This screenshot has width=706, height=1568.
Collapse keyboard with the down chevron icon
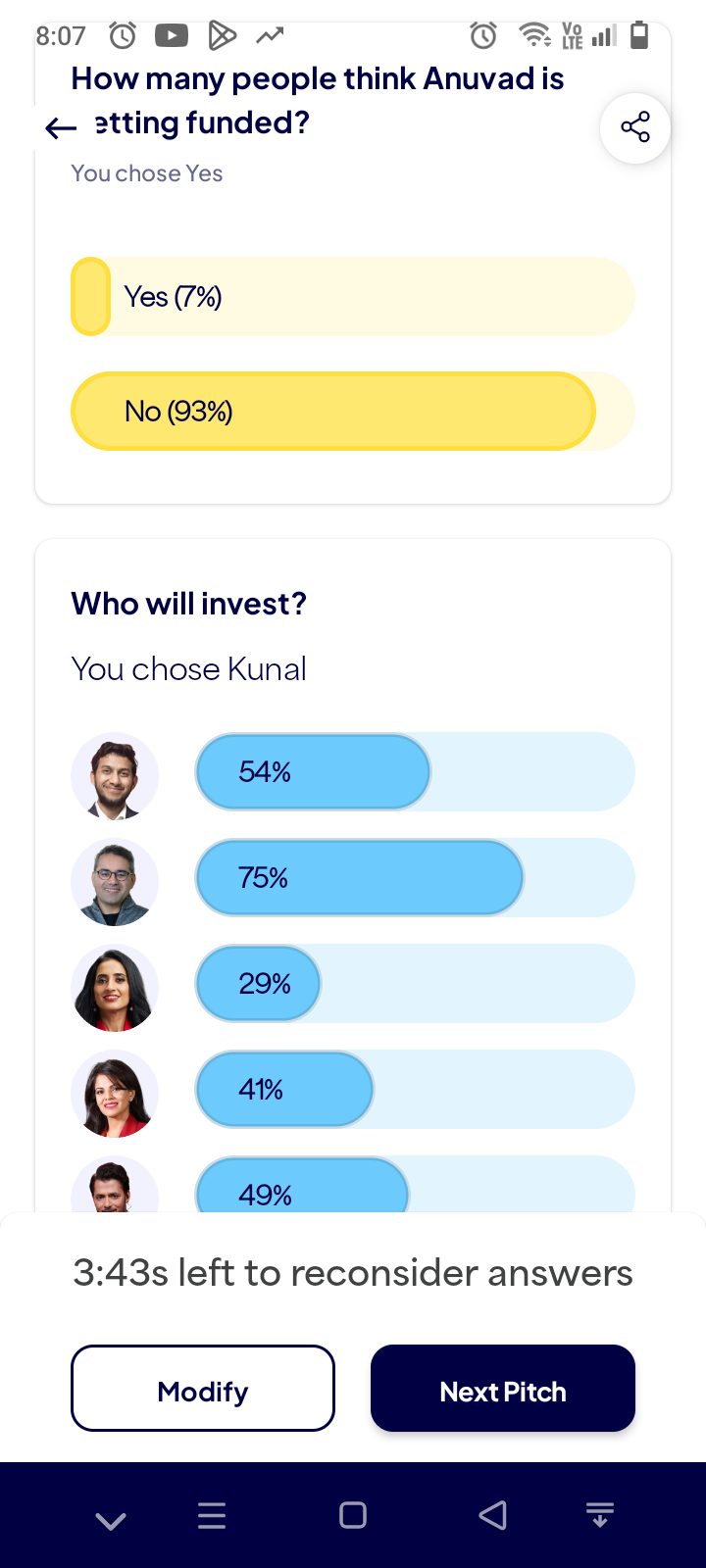click(x=111, y=1519)
